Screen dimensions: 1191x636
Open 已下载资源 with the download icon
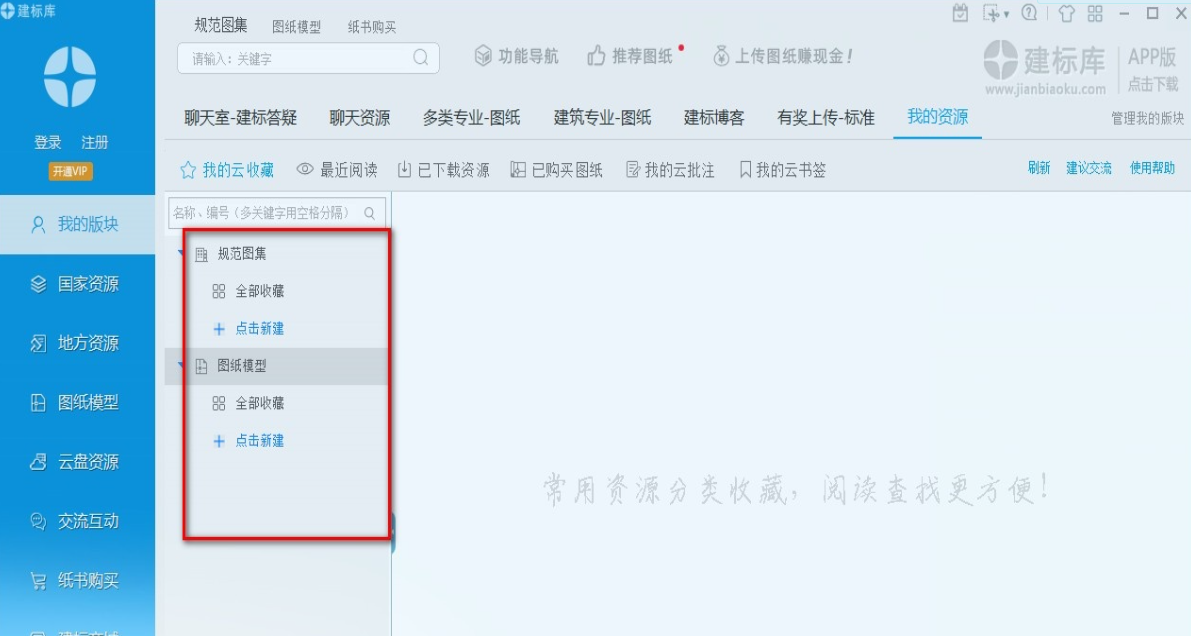(444, 170)
